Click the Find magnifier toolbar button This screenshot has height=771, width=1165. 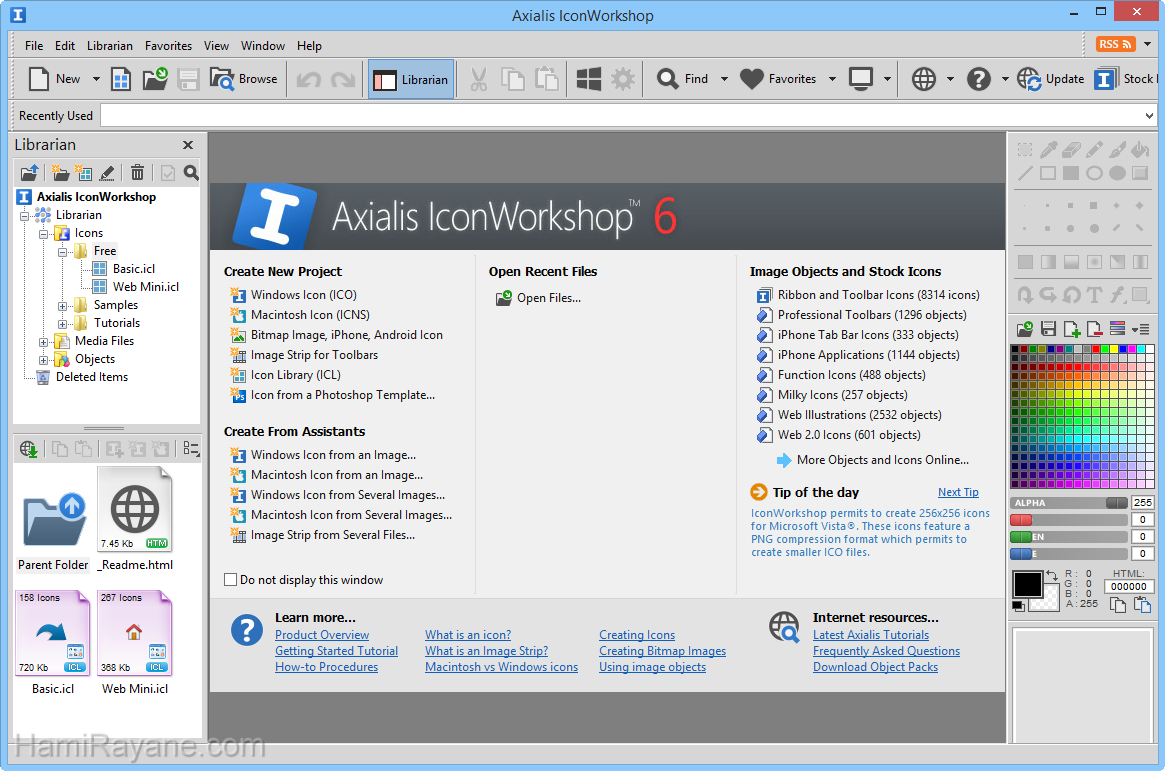(684, 79)
